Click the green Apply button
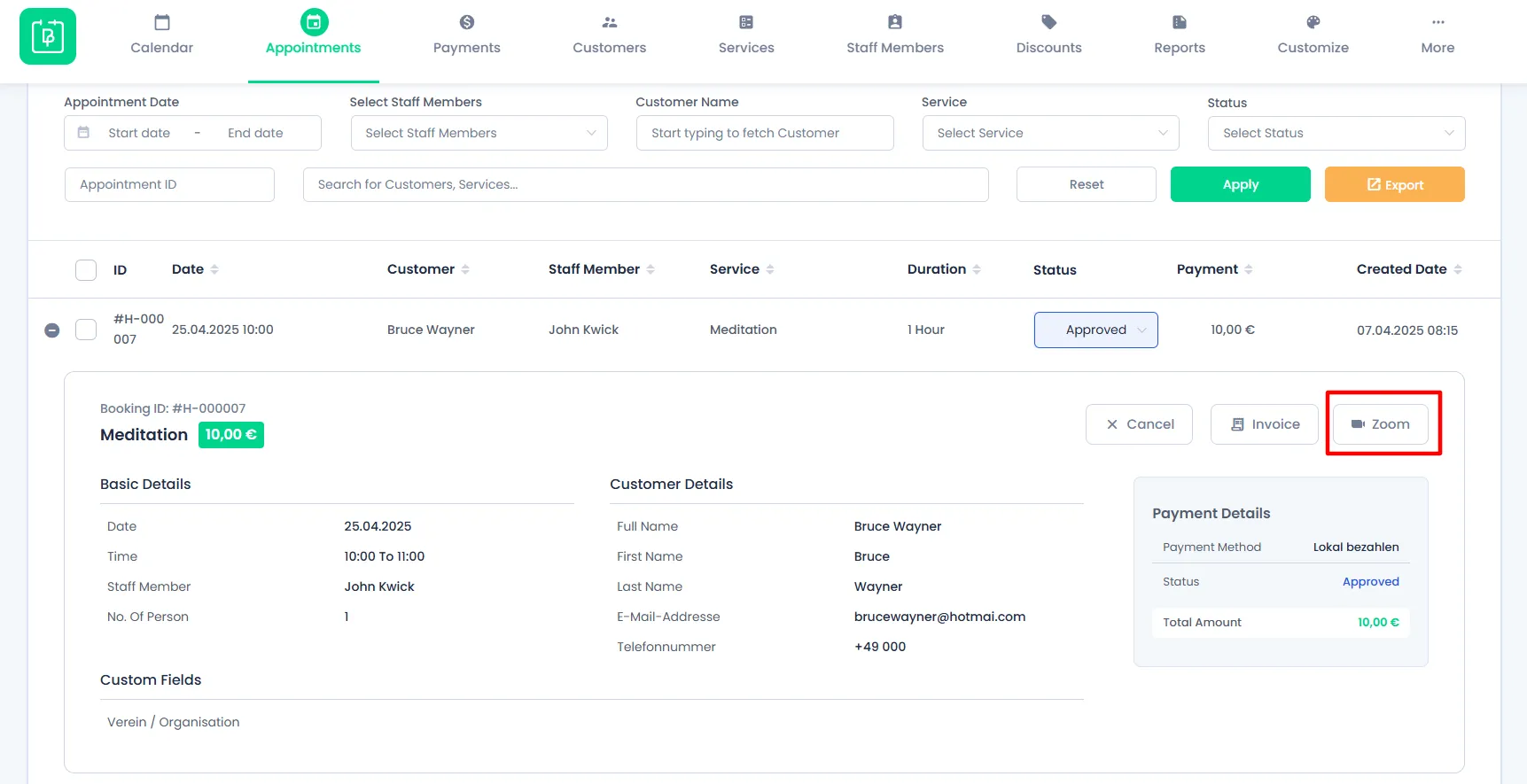1527x784 pixels. coord(1241,184)
